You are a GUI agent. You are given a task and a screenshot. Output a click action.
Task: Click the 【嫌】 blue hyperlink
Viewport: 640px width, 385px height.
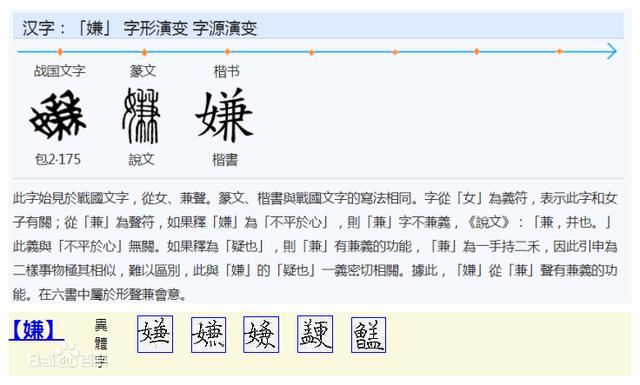pos(36,330)
